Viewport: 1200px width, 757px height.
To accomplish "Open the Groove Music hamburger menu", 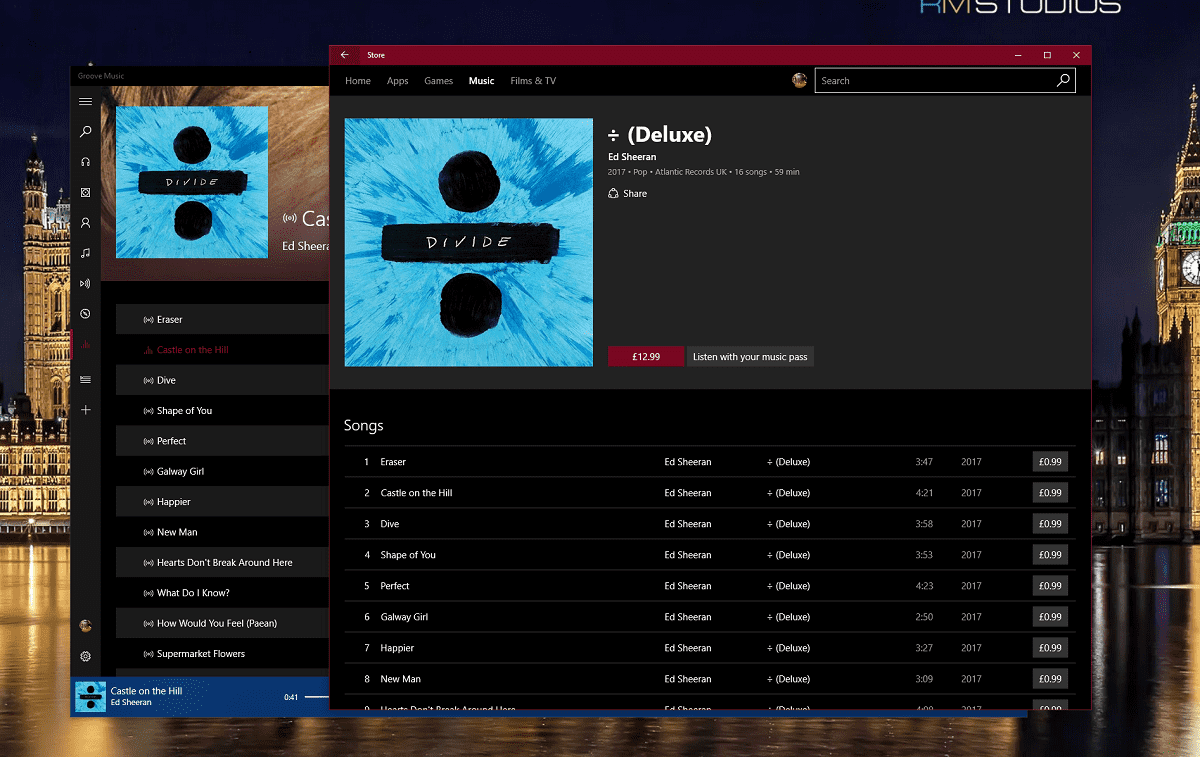I will point(86,101).
